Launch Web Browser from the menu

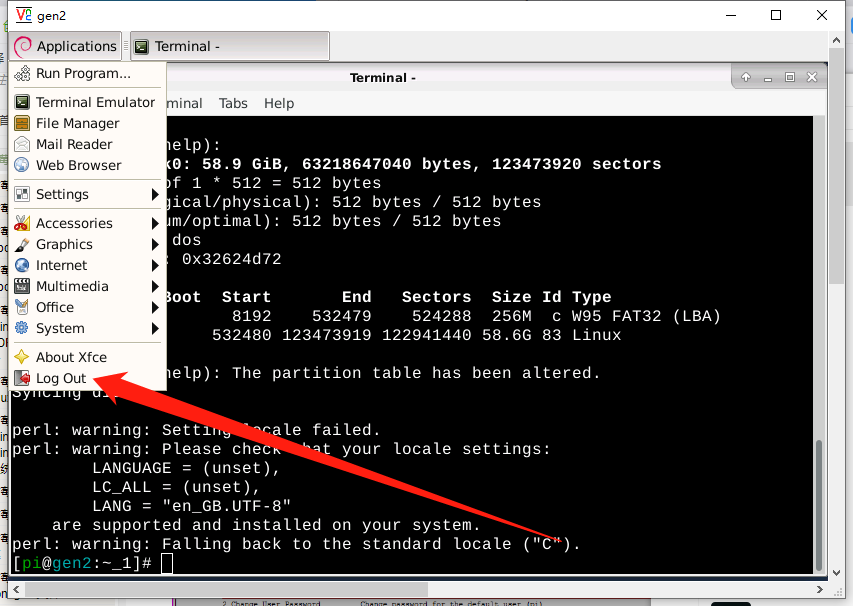(x=88, y=165)
